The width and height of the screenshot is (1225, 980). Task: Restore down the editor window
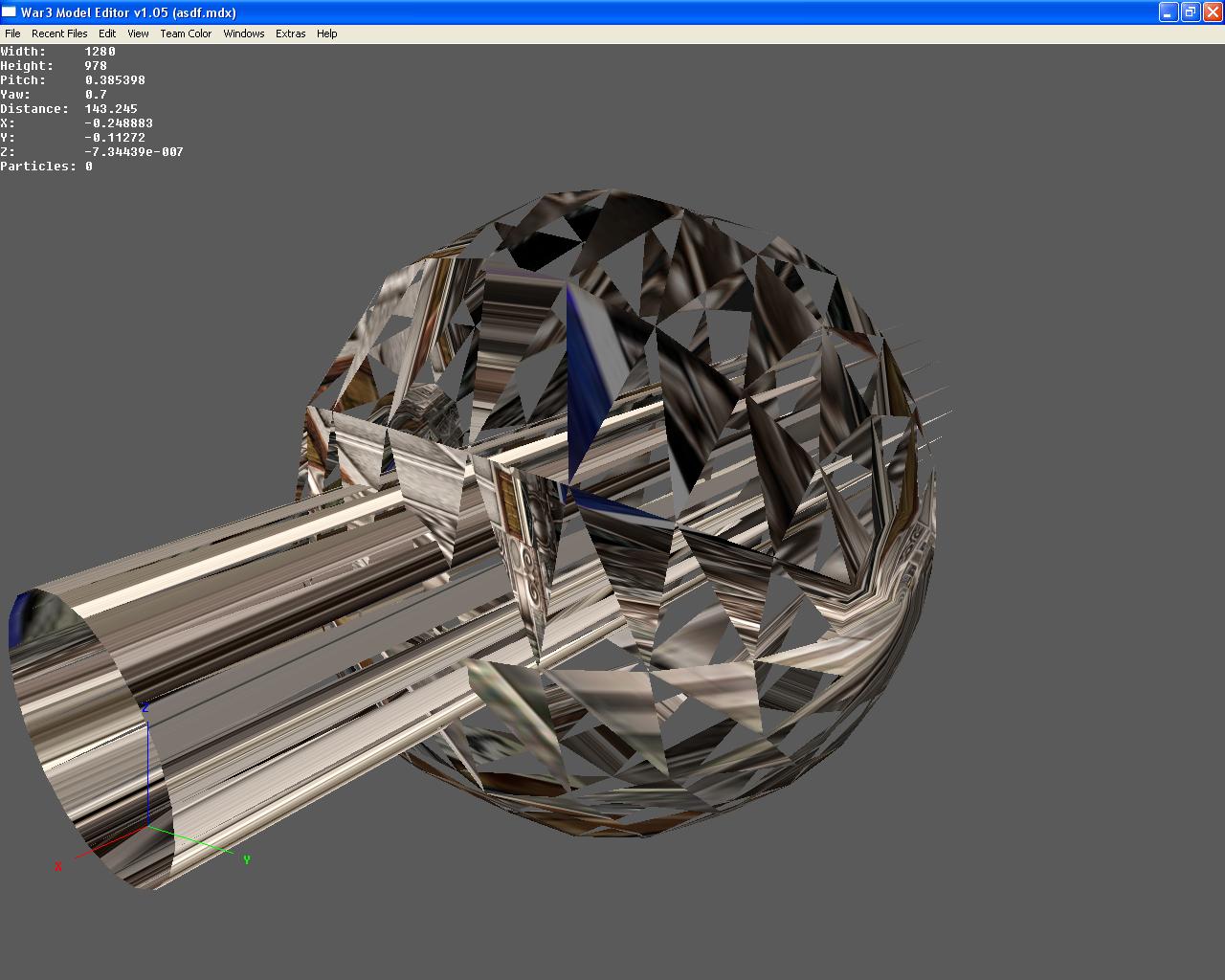[1191, 12]
